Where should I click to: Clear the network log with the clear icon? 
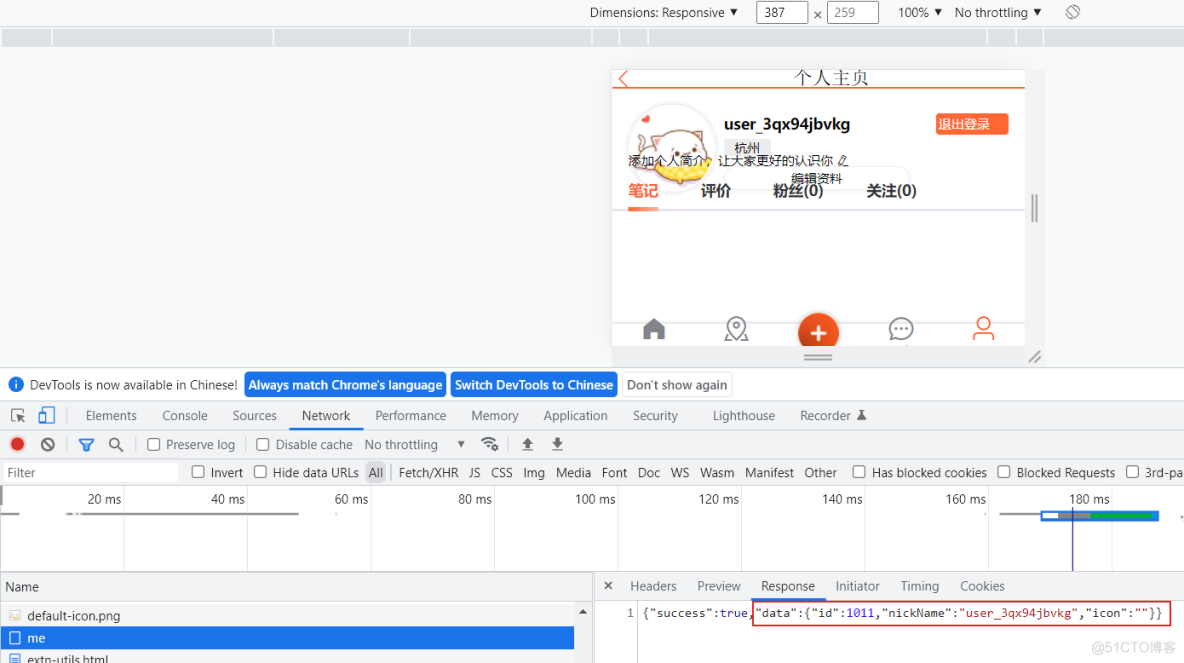coord(47,444)
